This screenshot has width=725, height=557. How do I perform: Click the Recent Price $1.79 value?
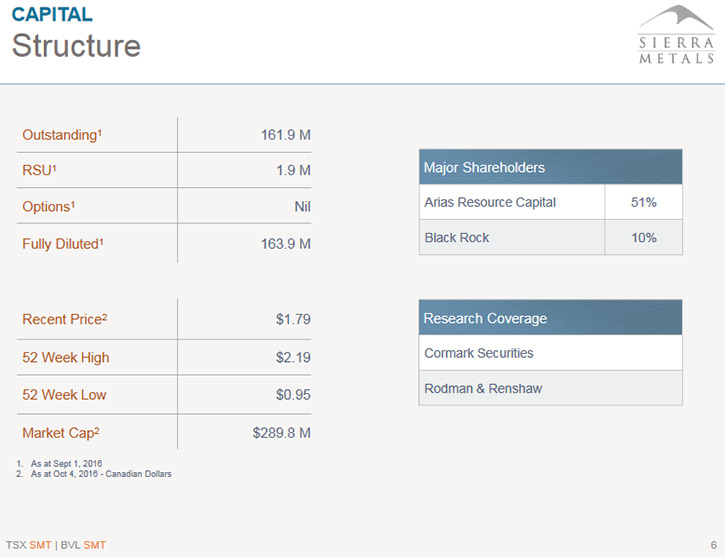tap(293, 319)
